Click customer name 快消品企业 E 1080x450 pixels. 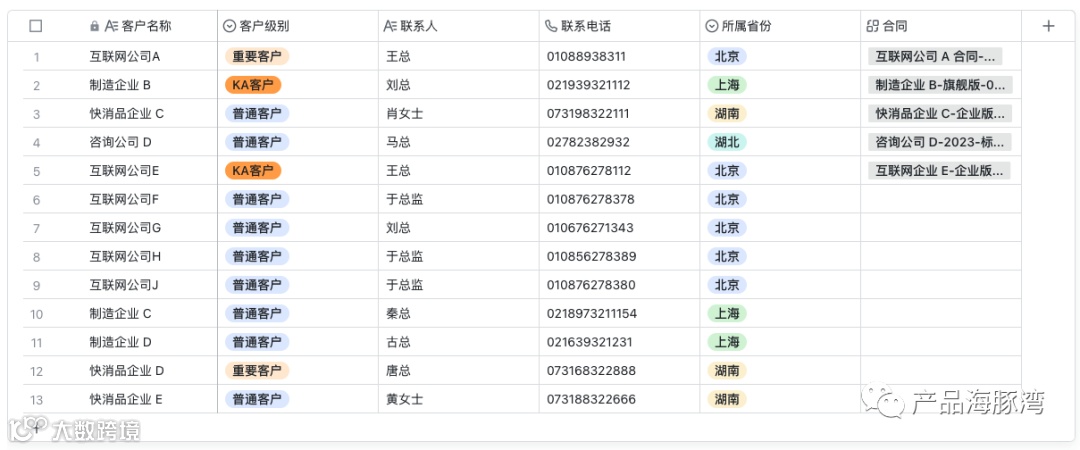point(126,400)
